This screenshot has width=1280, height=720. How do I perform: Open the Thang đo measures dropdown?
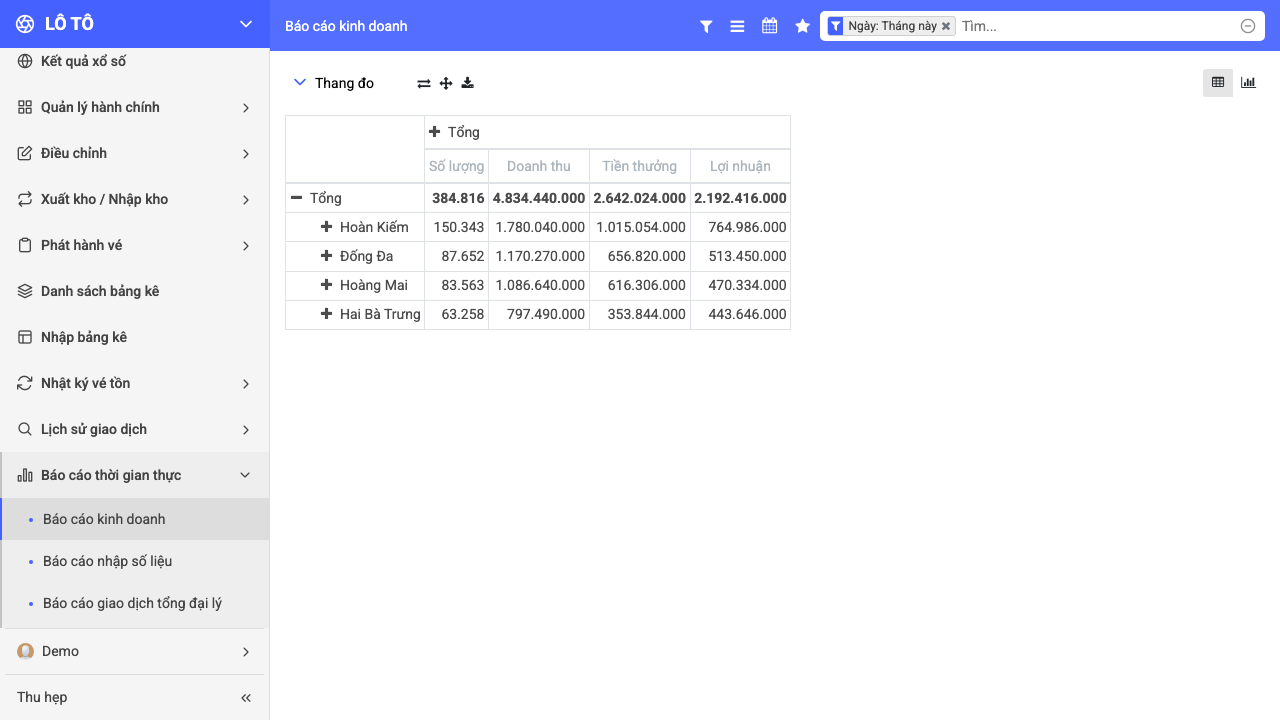[334, 83]
